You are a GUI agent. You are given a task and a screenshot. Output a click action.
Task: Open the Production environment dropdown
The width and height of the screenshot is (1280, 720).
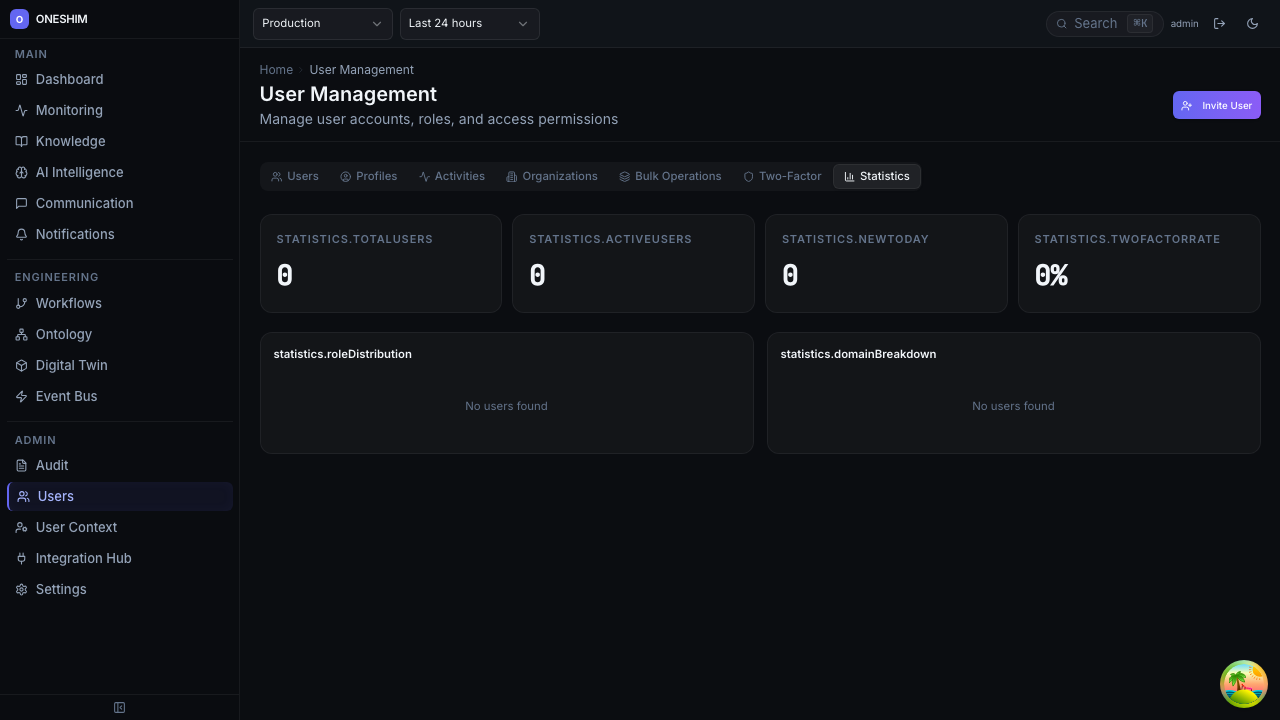[322, 23]
